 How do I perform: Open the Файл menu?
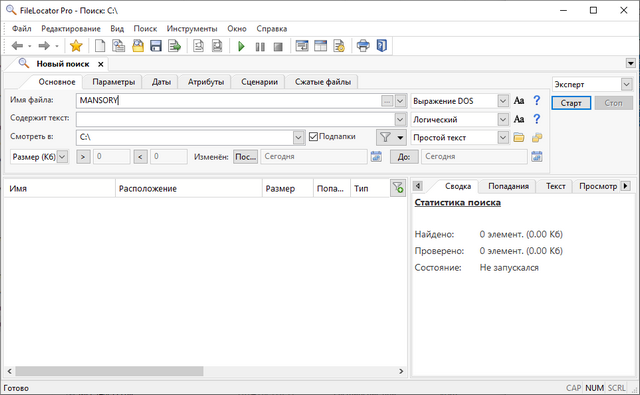point(22,29)
